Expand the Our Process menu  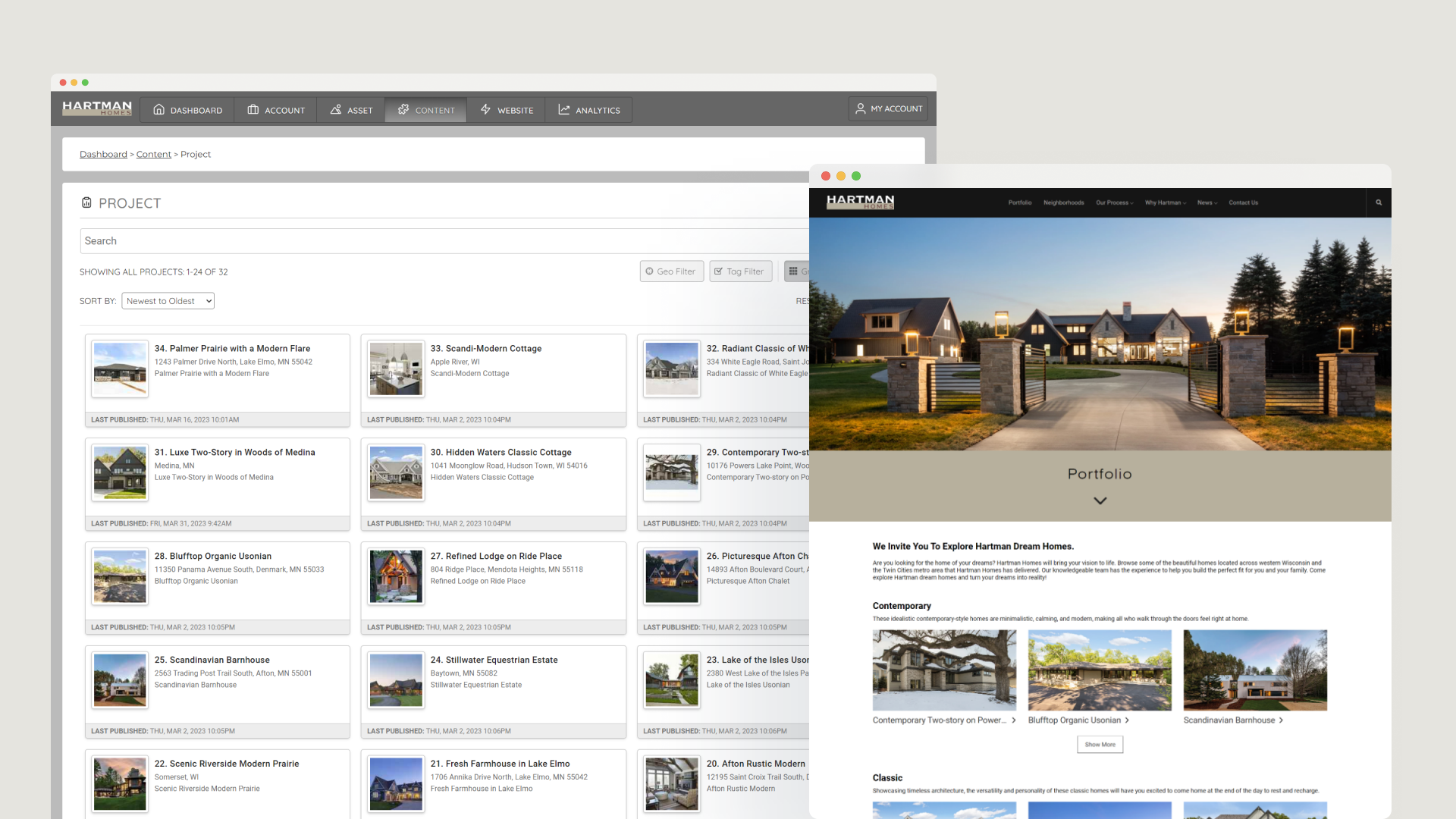click(x=1113, y=202)
